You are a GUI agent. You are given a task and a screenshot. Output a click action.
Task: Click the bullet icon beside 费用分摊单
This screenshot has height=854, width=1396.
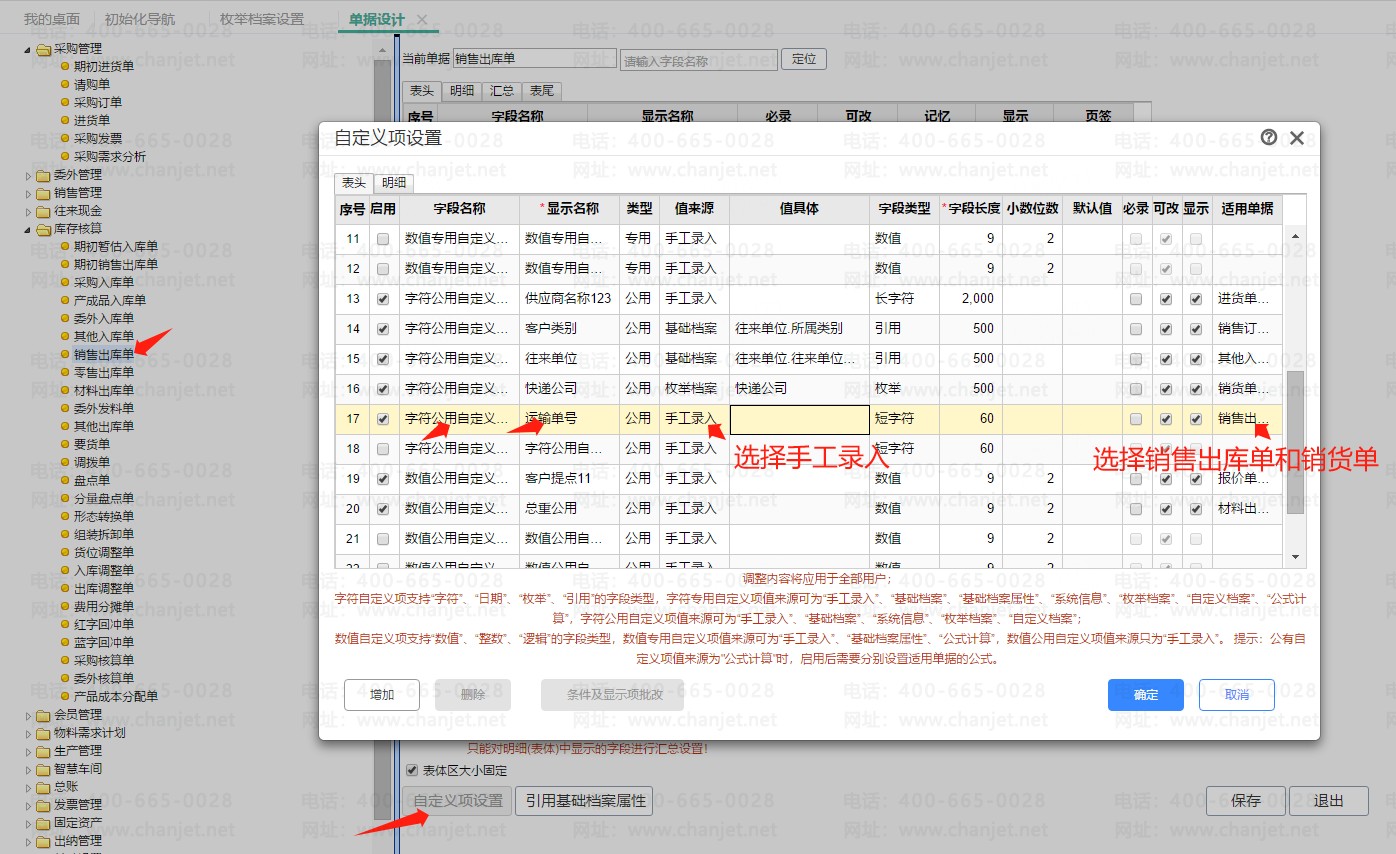click(x=66, y=606)
